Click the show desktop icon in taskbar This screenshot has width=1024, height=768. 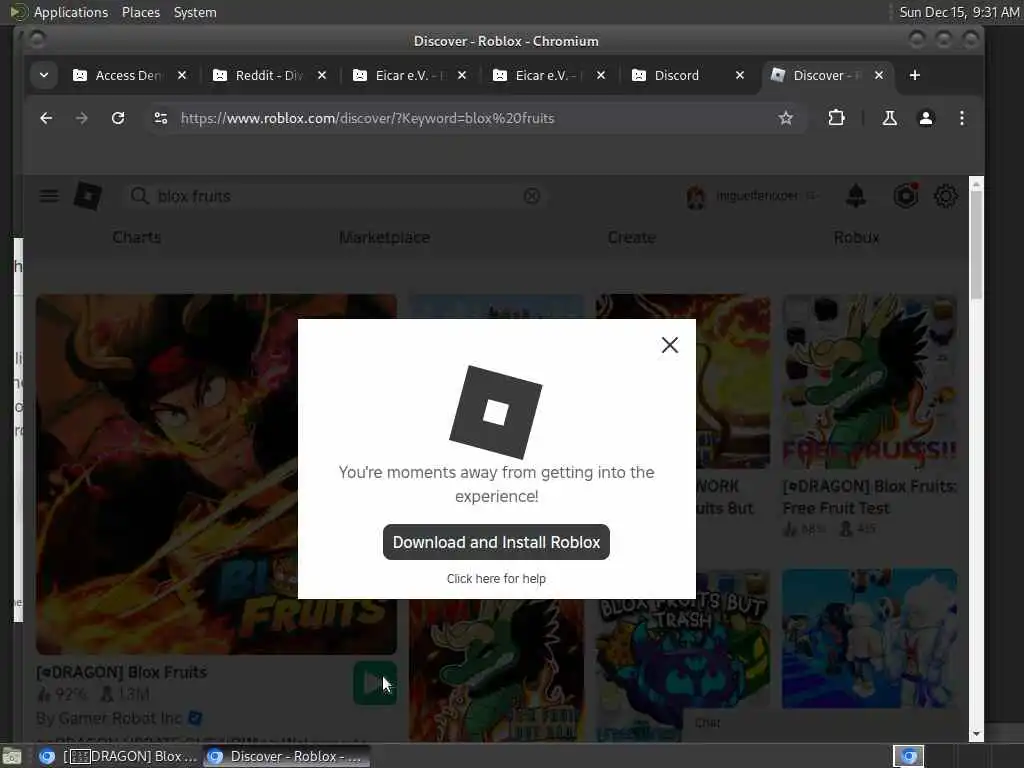[x=12, y=757]
